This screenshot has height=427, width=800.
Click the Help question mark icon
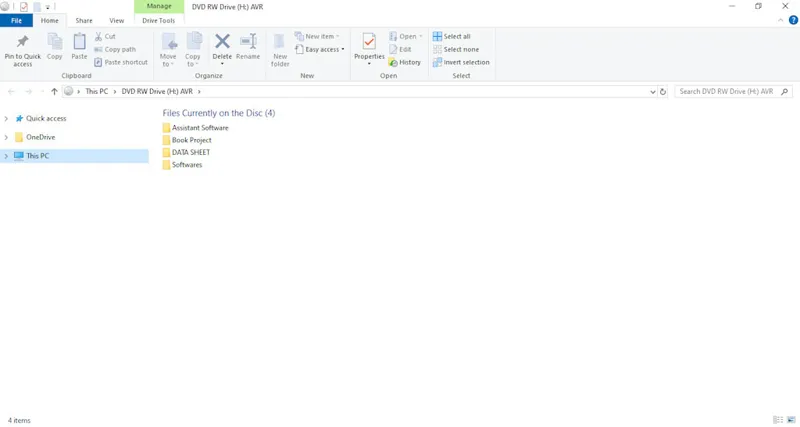tap(793, 20)
